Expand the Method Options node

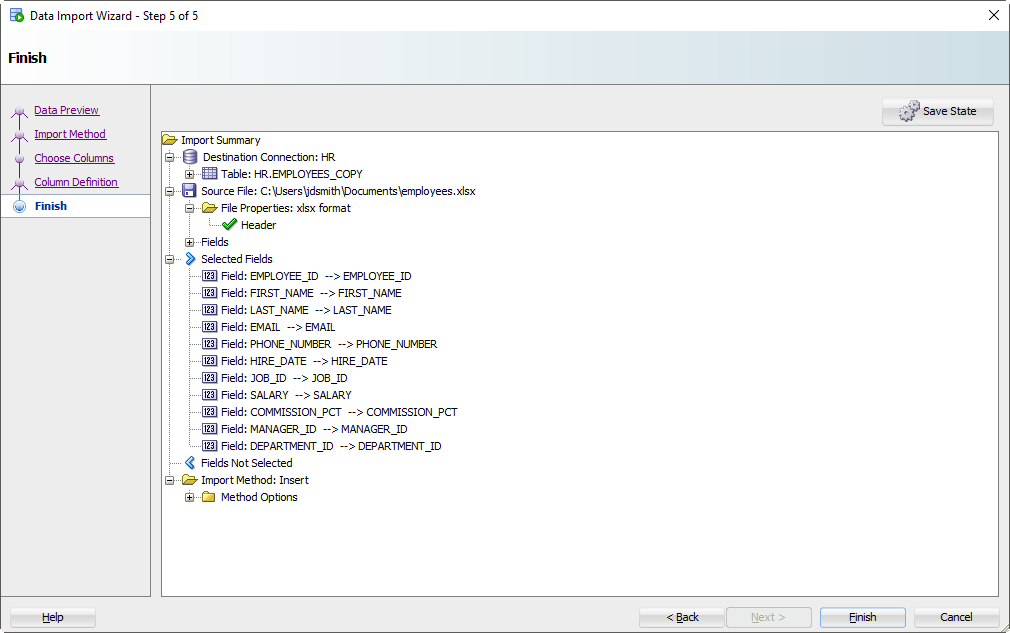(189, 497)
